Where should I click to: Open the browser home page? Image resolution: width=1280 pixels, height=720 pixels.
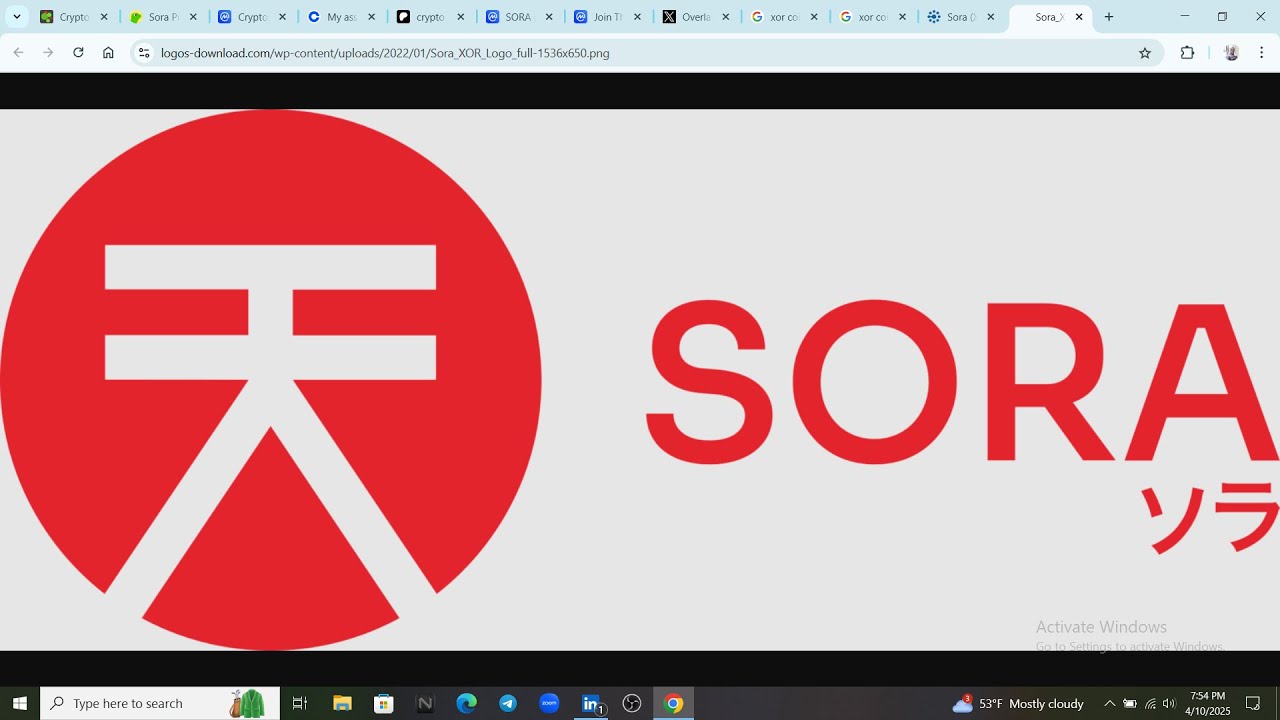click(108, 53)
